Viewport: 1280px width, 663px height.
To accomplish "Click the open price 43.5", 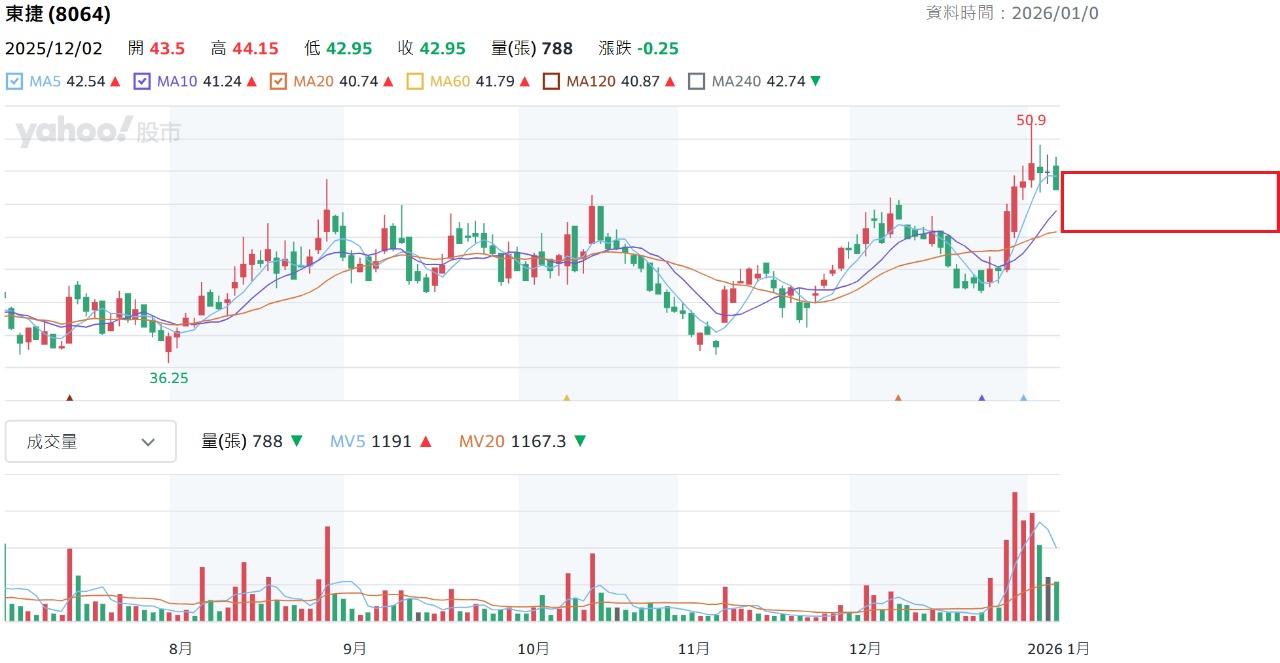I will (167, 48).
